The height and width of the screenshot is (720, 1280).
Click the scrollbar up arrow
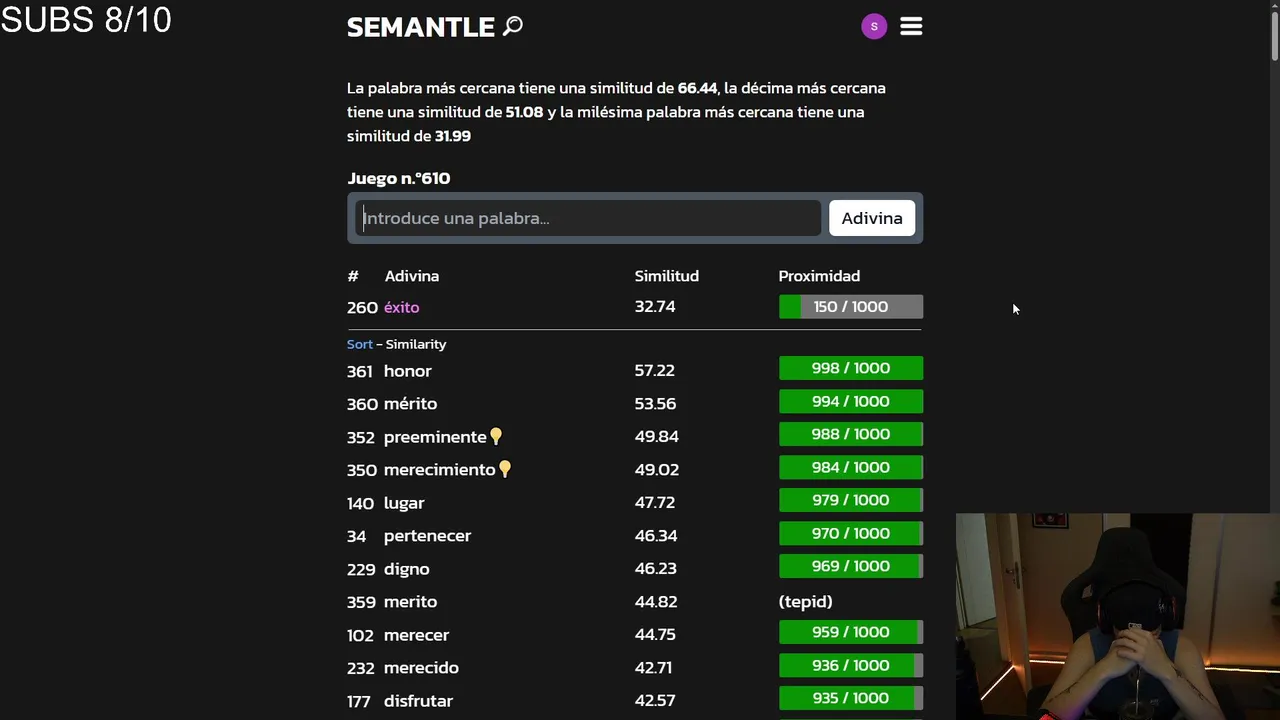[x=1274, y=6]
